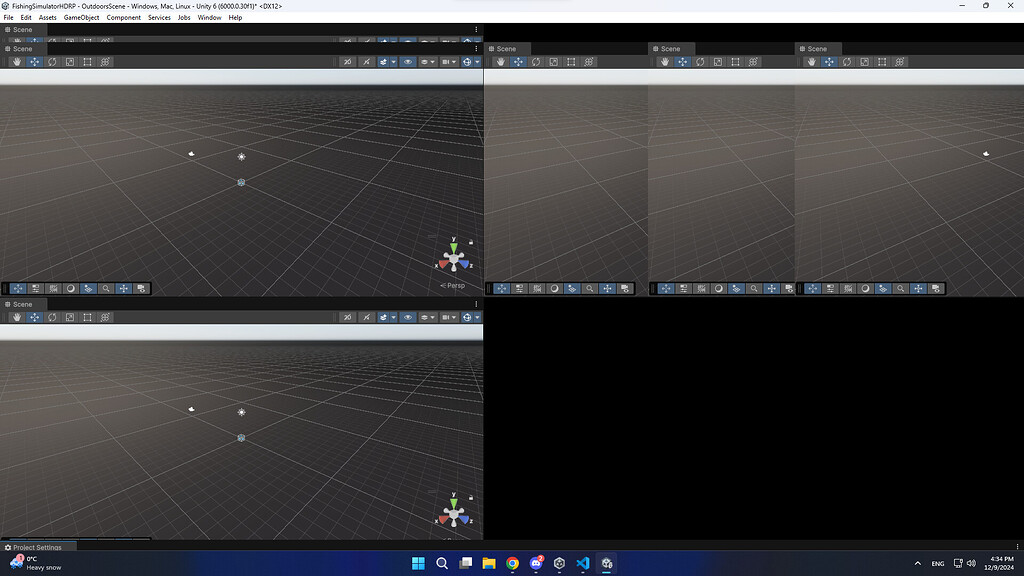Select the Transform tool in the bottom Scene view
The width and height of the screenshot is (1024, 576).
tap(105, 317)
